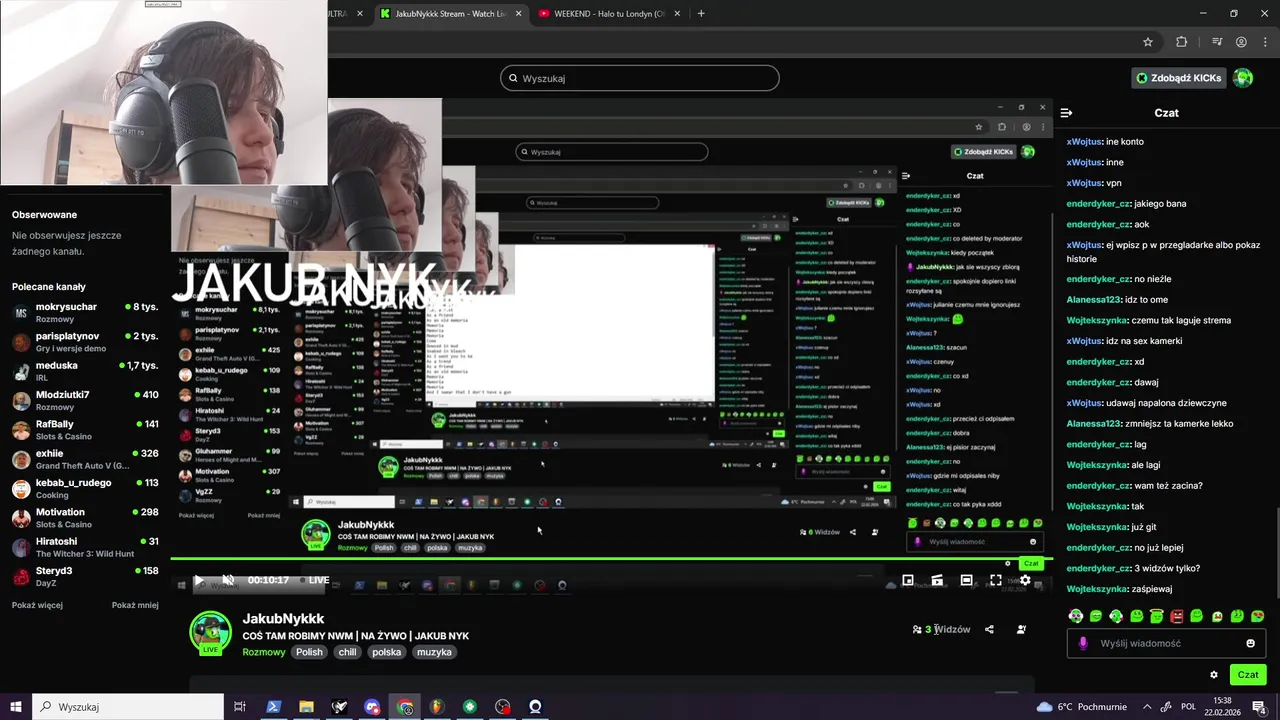This screenshot has height=720, width=1280.
Task: Jump to LIVE in the player
Action: [314, 580]
